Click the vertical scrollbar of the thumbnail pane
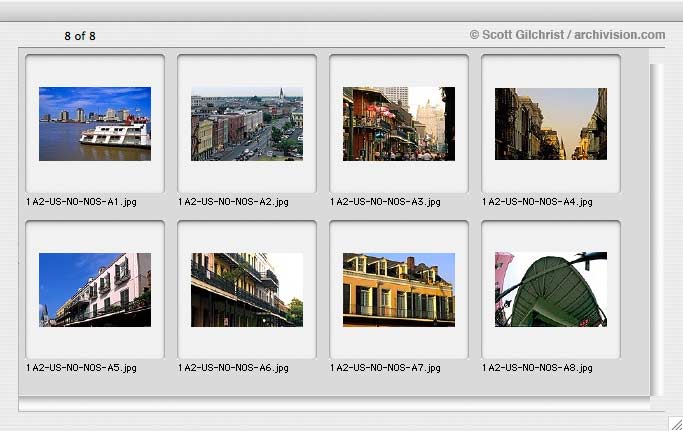Screen dimensions: 683x431 click(657, 230)
